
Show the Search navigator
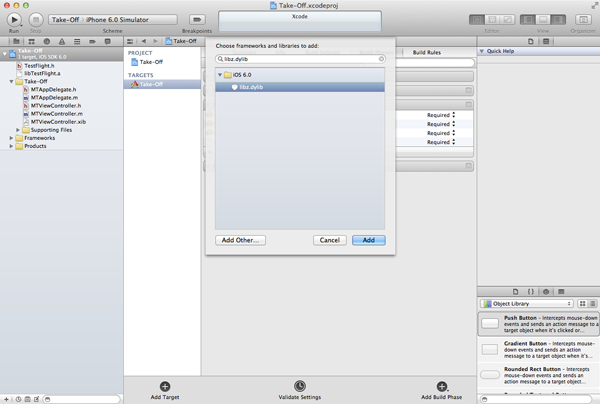pyautogui.click(x=47, y=41)
